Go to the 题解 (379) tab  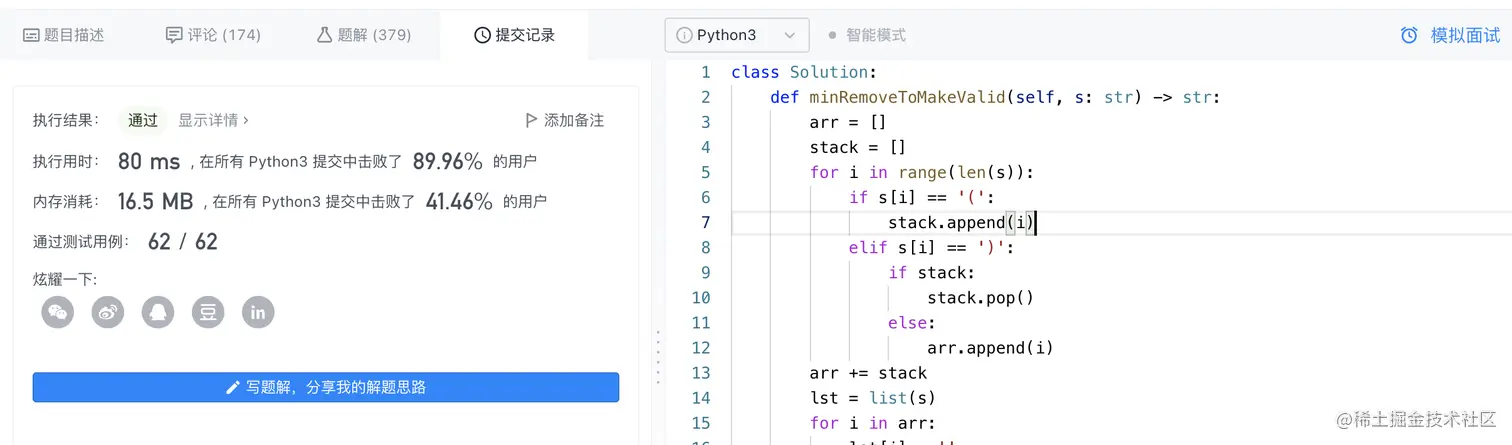pos(364,35)
